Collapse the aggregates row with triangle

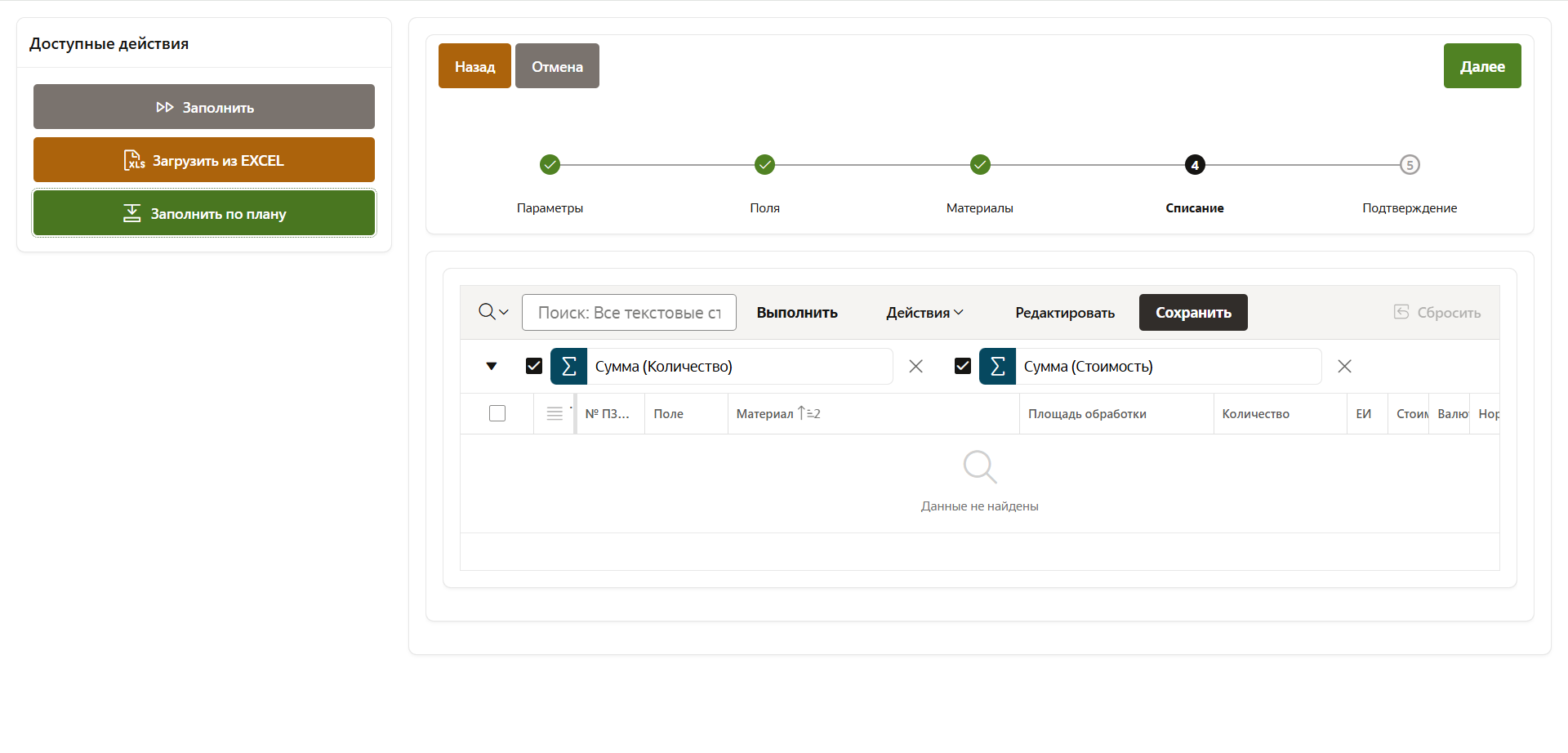coord(492,366)
